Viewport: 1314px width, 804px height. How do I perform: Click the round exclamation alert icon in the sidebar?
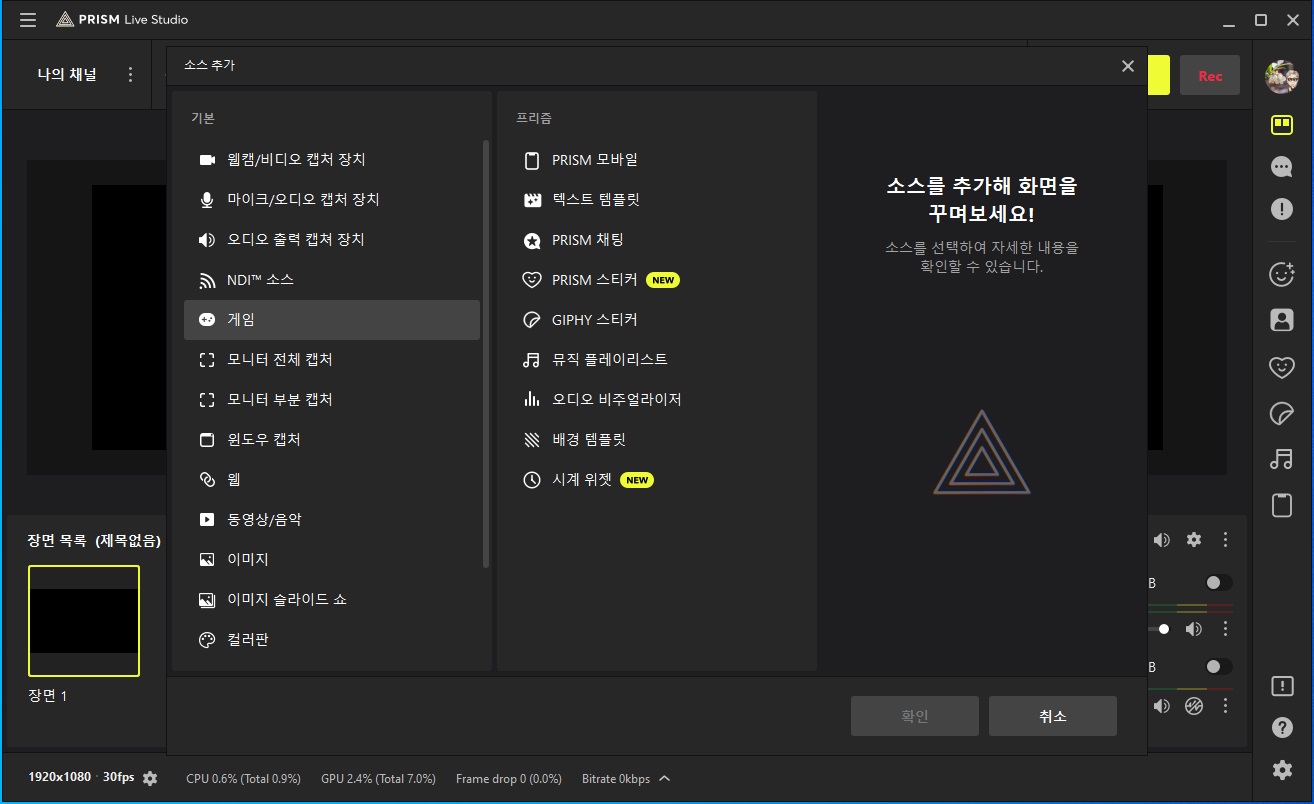click(x=1281, y=209)
